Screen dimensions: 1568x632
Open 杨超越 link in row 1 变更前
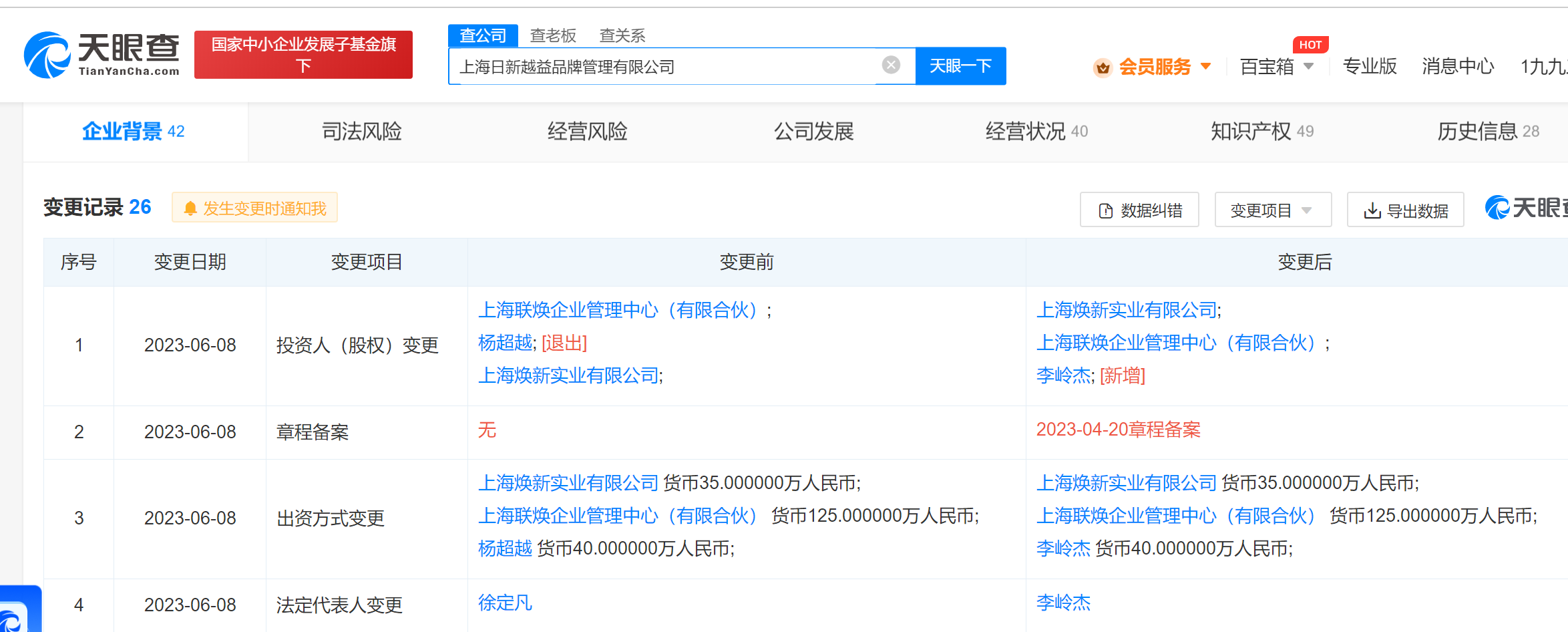coord(505,343)
